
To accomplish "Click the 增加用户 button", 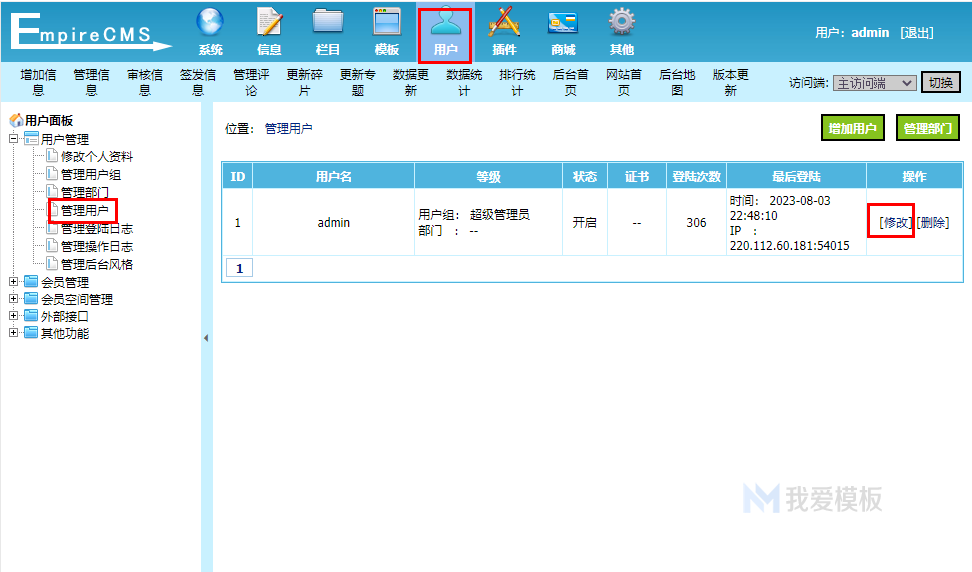I will [x=852, y=128].
